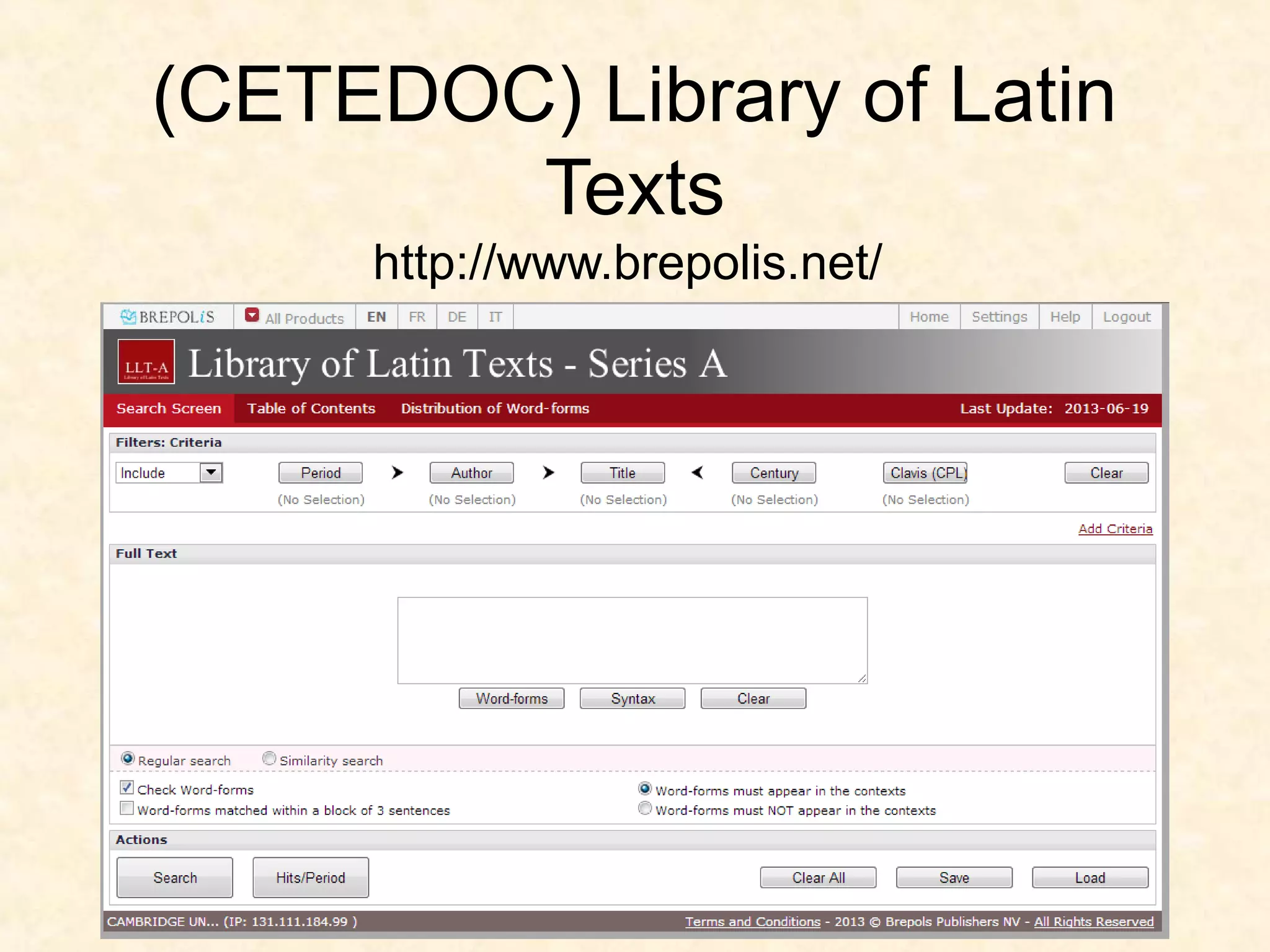
Task: Click Clear button in Filters Criteria
Action: tap(1106, 473)
